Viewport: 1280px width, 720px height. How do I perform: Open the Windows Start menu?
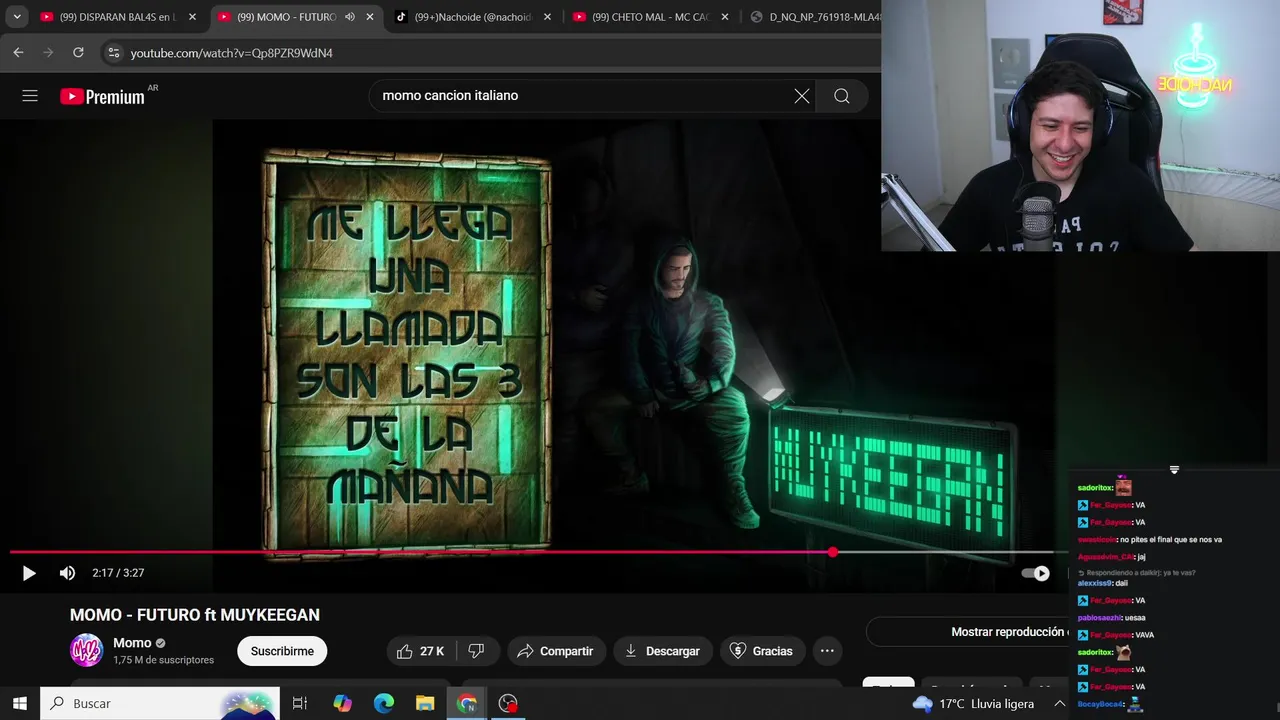[x=19, y=704]
